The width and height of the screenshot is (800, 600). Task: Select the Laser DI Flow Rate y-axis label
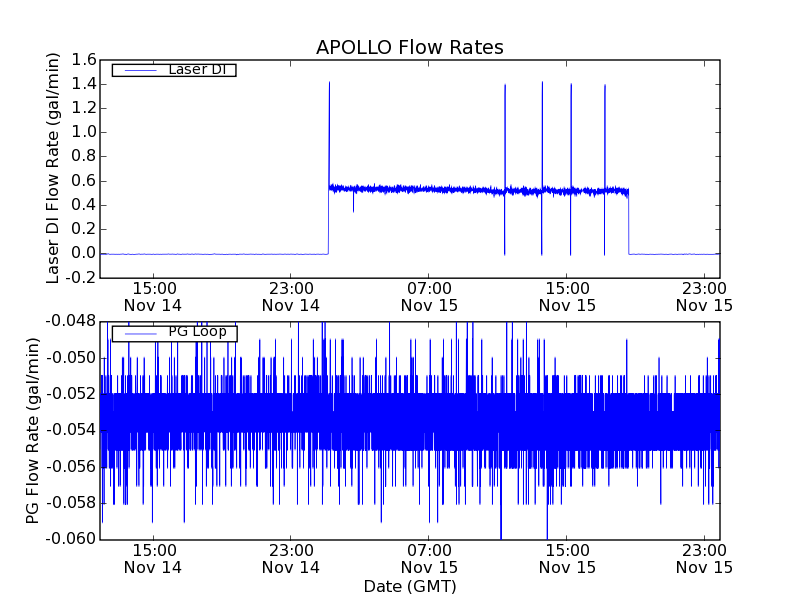(x=54, y=168)
